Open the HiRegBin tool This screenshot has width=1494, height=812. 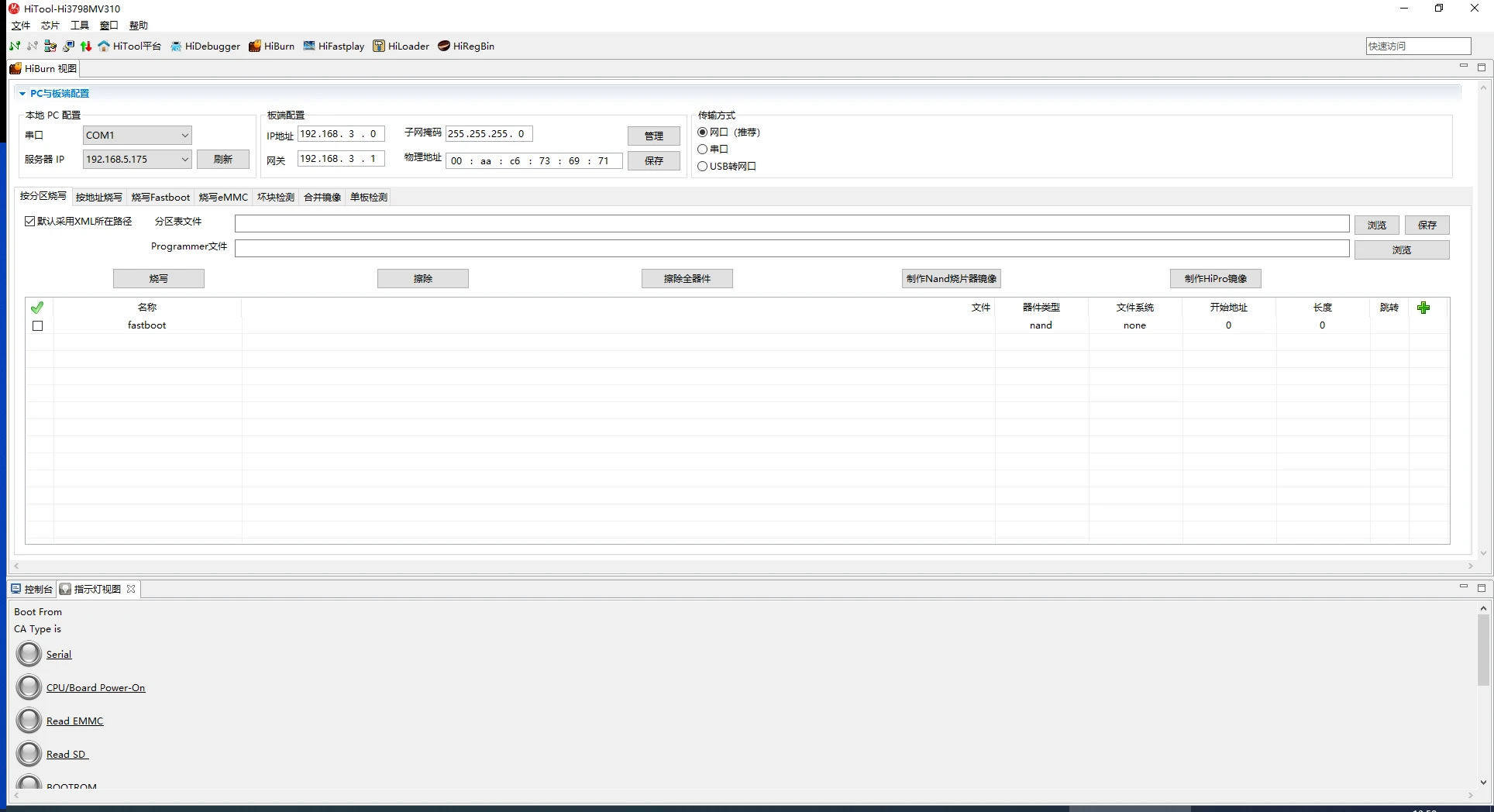[466, 46]
